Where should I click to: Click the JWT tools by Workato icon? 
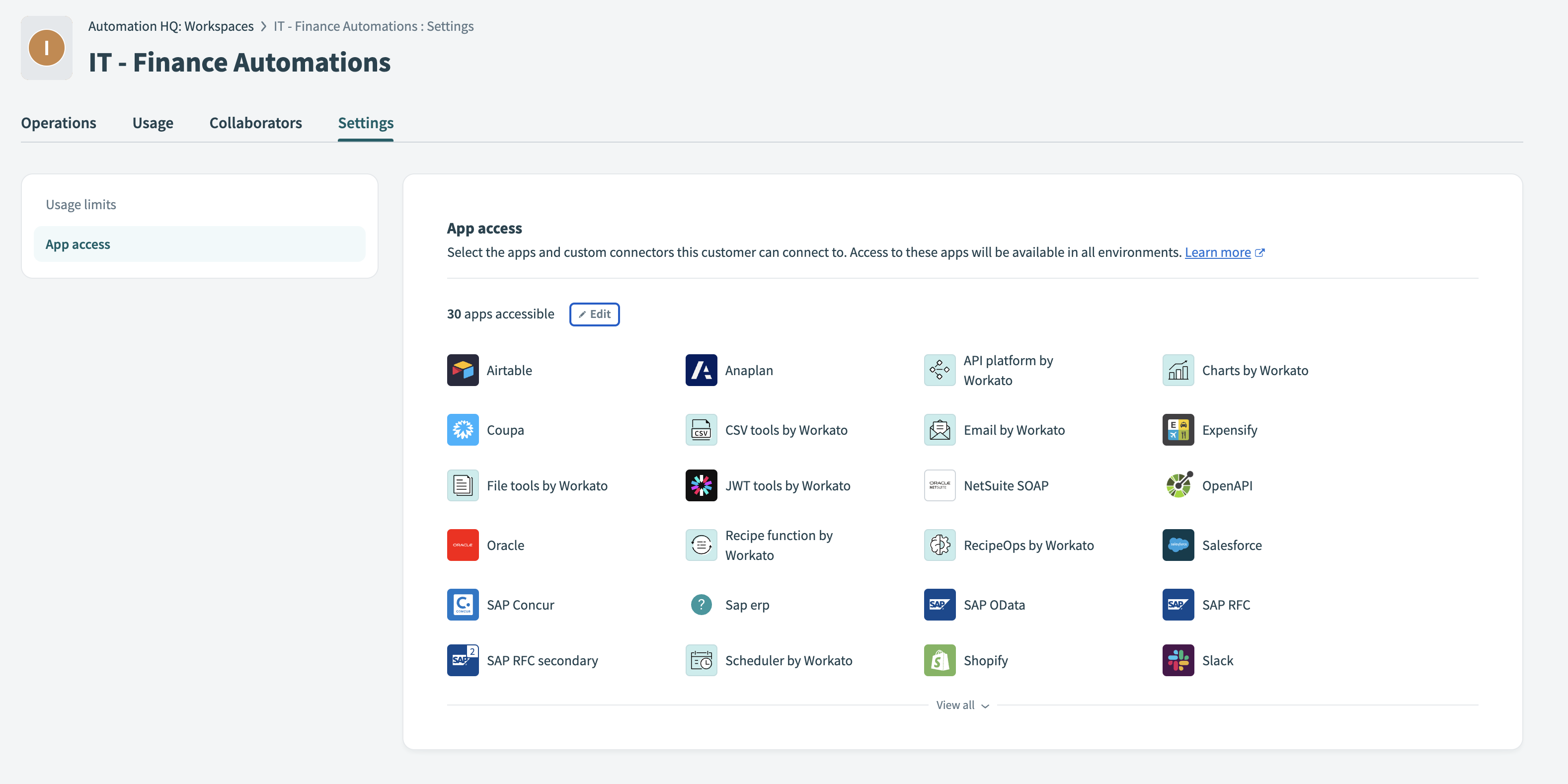pyautogui.click(x=701, y=485)
